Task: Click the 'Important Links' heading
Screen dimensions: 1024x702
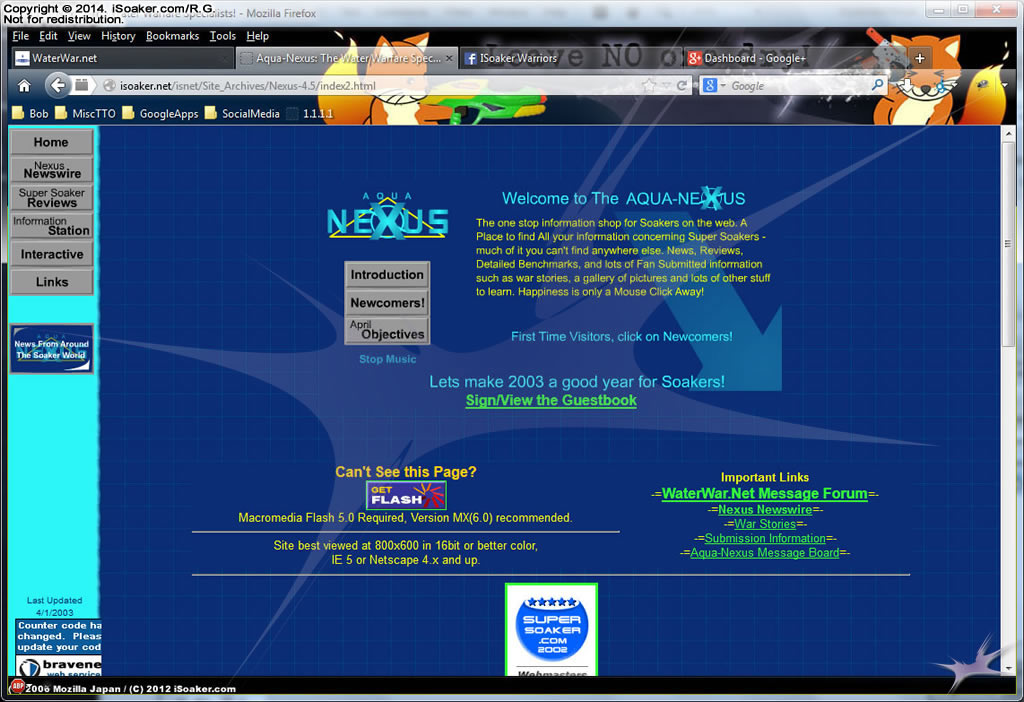Action: click(x=765, y=477)
